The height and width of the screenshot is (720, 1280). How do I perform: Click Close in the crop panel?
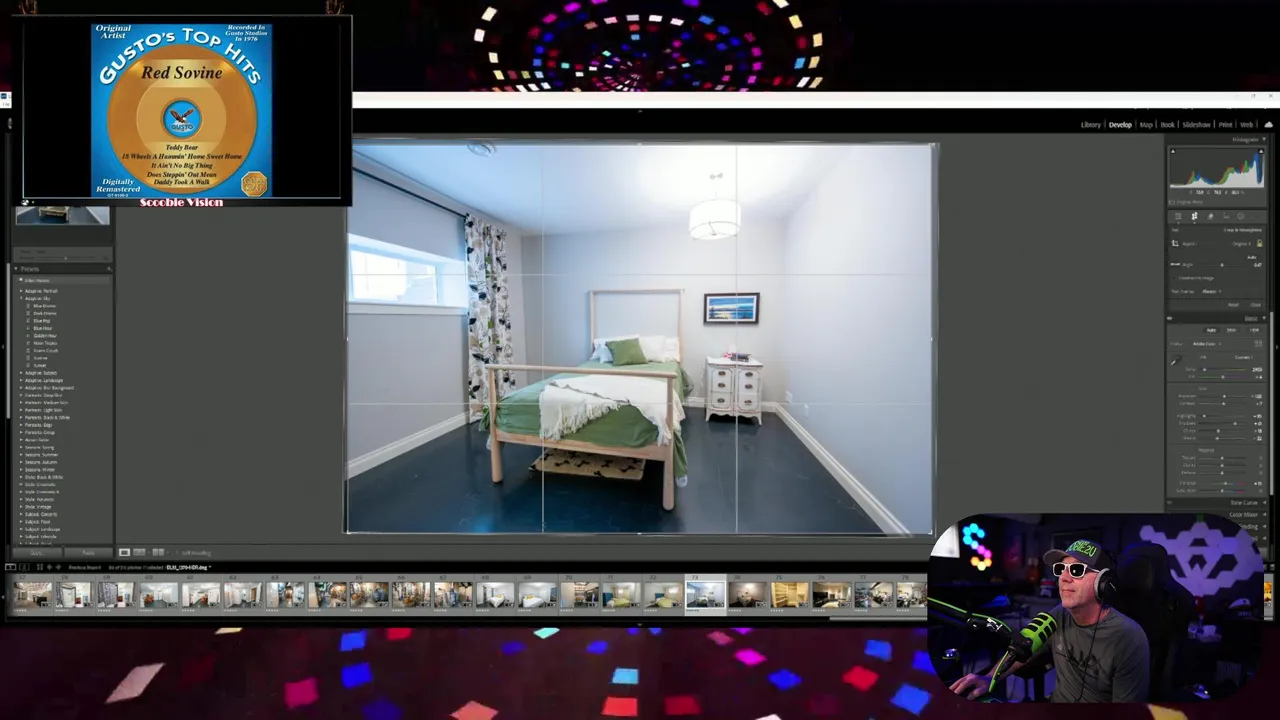click(1255, 304)
